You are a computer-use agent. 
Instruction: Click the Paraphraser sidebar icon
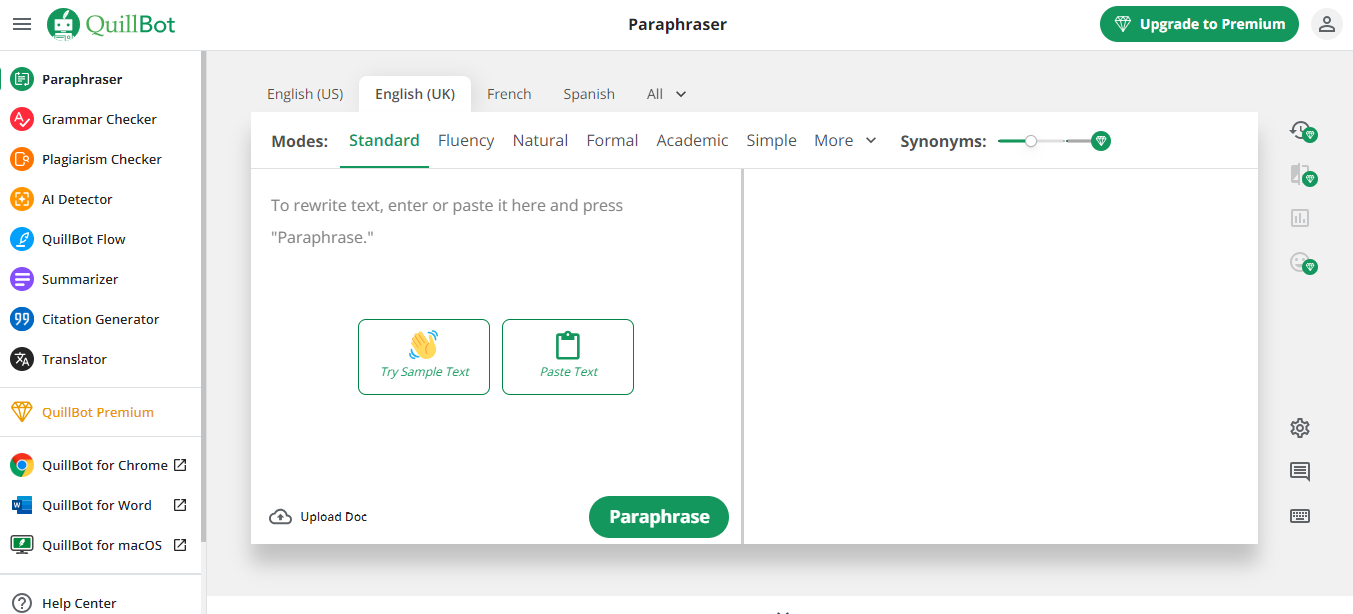(x=22, y=79)
